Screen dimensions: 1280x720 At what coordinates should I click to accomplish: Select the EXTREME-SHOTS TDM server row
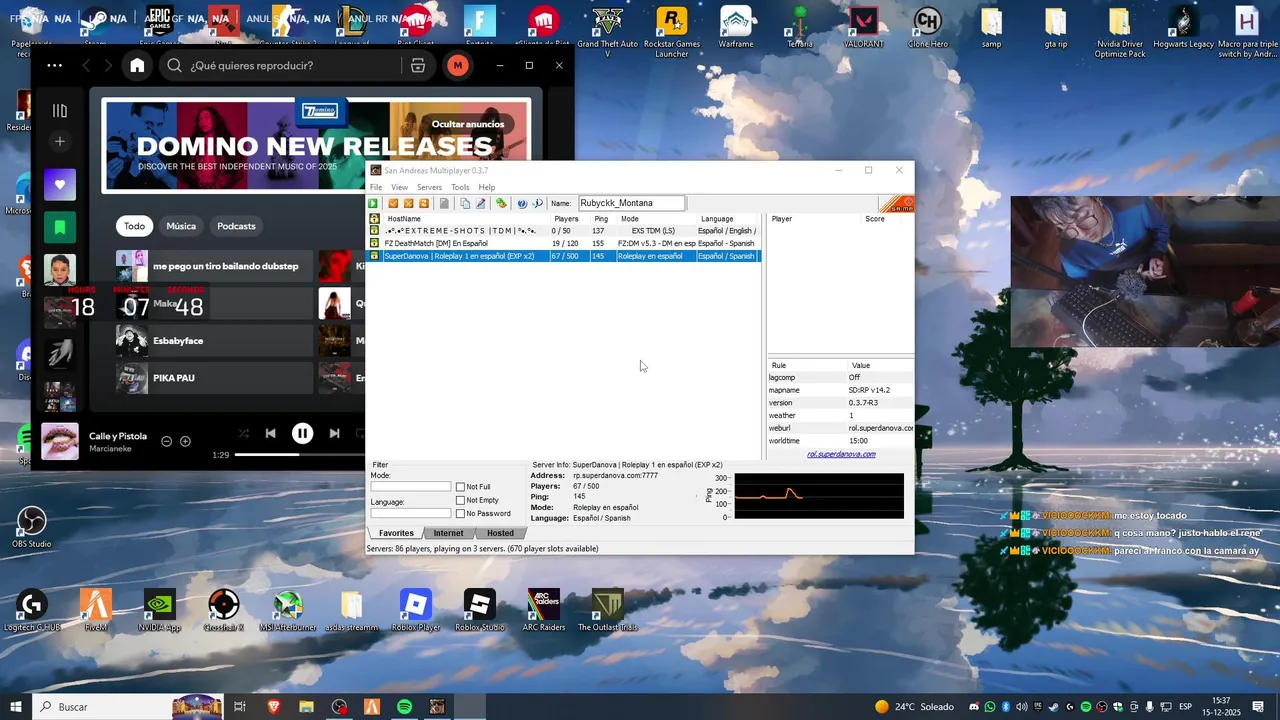click(564, 231)
